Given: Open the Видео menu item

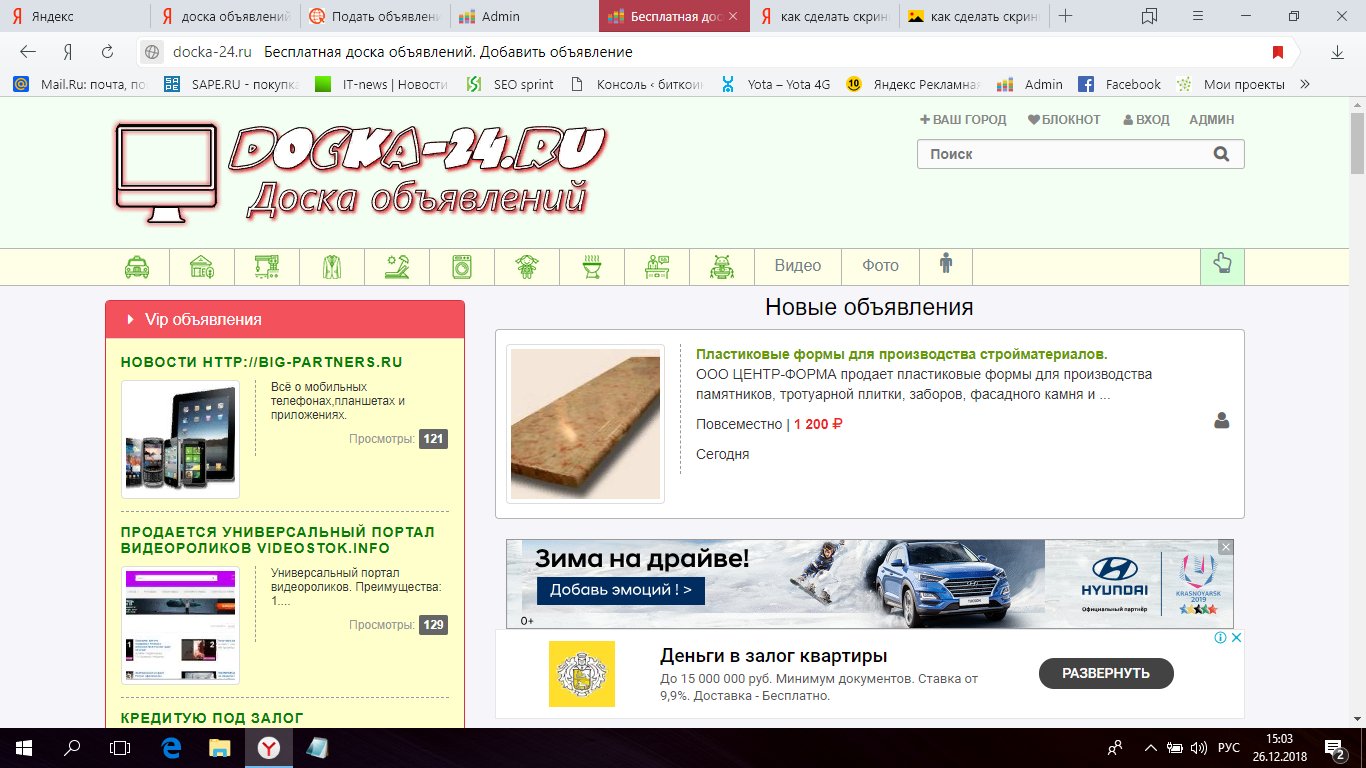Looking at the screenshot, I should pos(798,266).
